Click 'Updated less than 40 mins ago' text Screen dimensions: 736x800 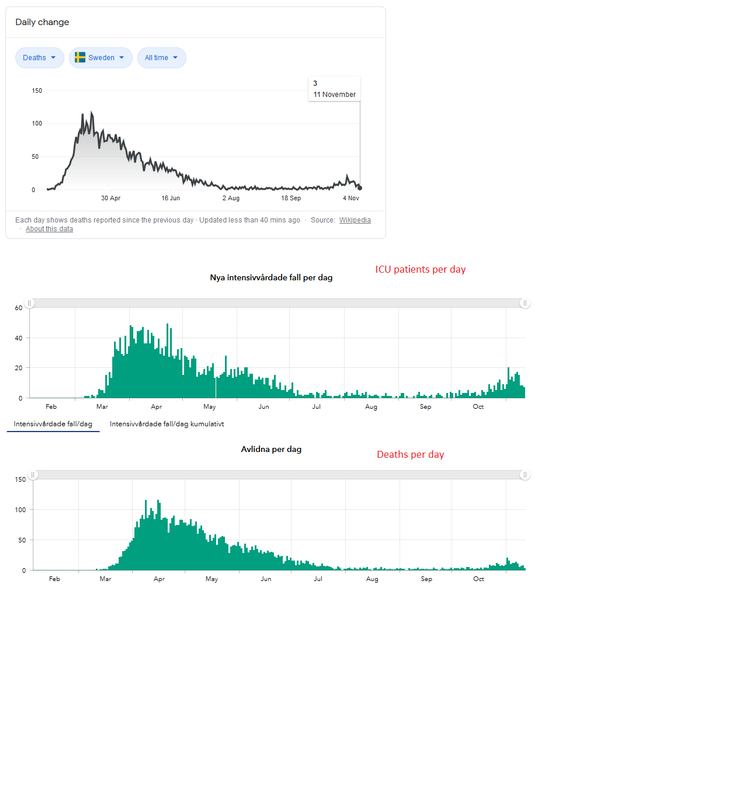pyautogui.click(x=249, y=220)
